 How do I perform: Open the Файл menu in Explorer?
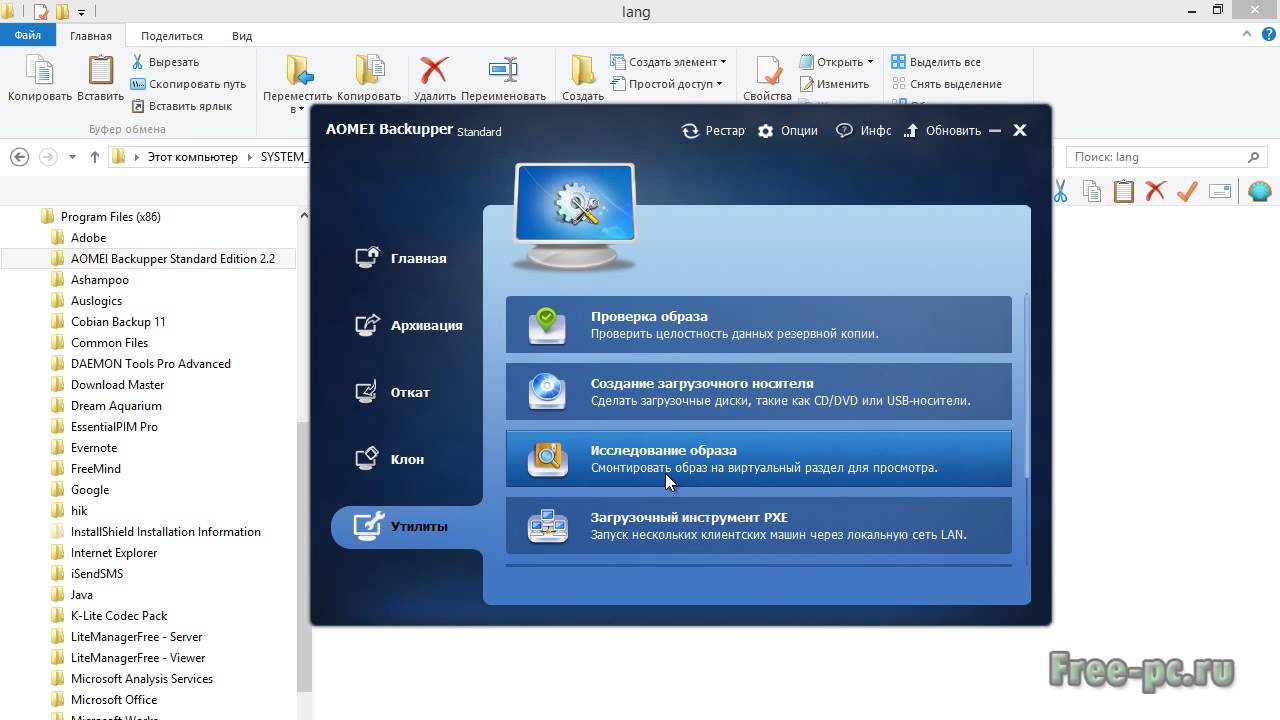pos(28,35)
